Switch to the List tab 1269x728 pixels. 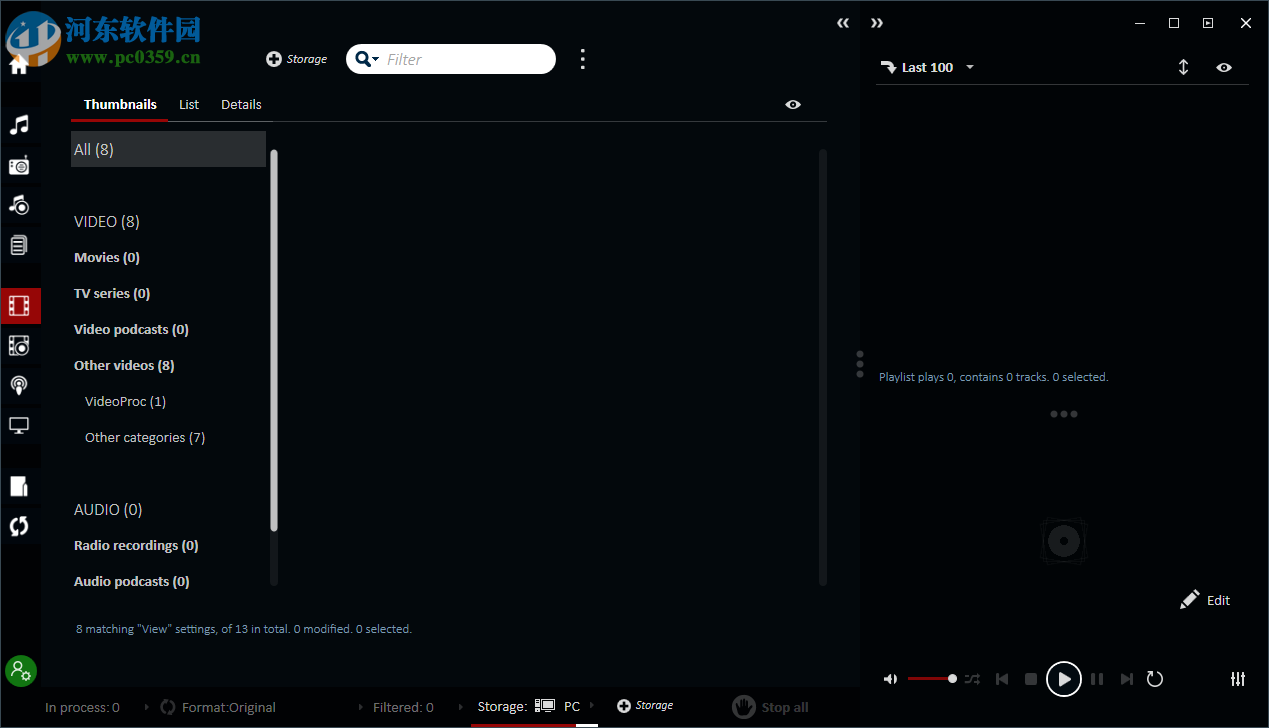(x=189, y=104)
